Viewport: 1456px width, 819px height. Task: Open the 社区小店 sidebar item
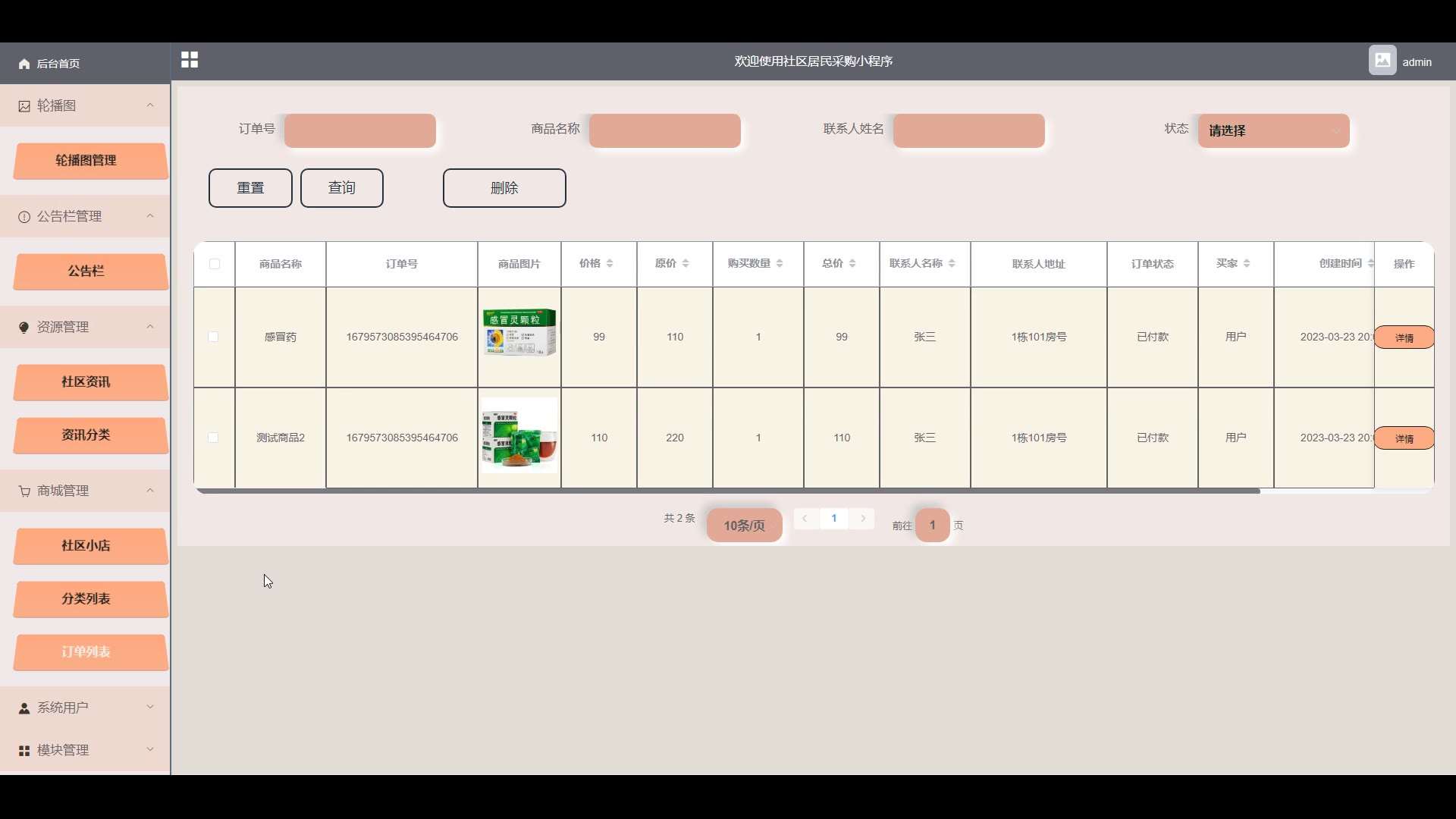point(86,546)
